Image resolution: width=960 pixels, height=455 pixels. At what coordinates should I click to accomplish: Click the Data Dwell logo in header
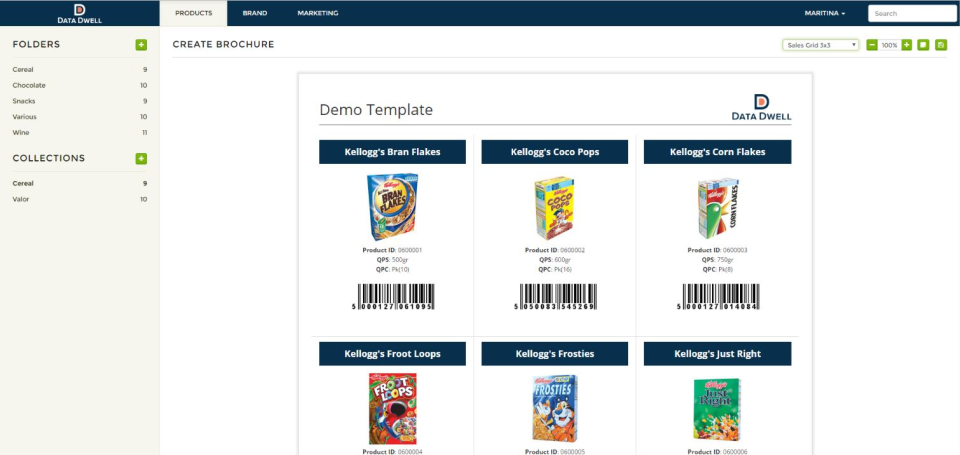point(80,13)
